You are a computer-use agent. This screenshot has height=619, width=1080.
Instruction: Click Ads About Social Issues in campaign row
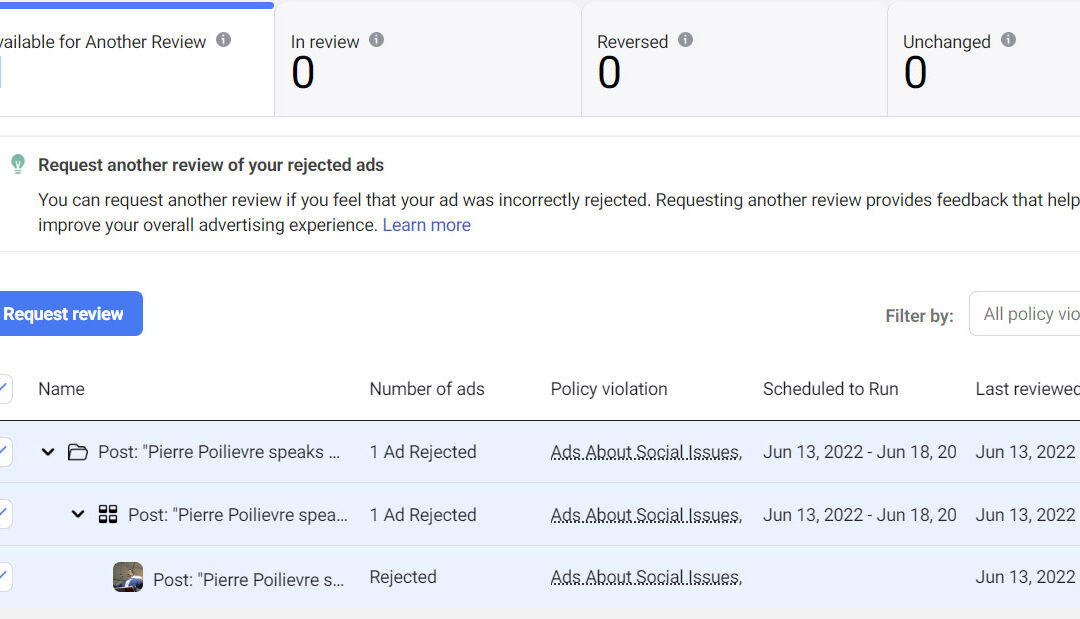point(645,452)
